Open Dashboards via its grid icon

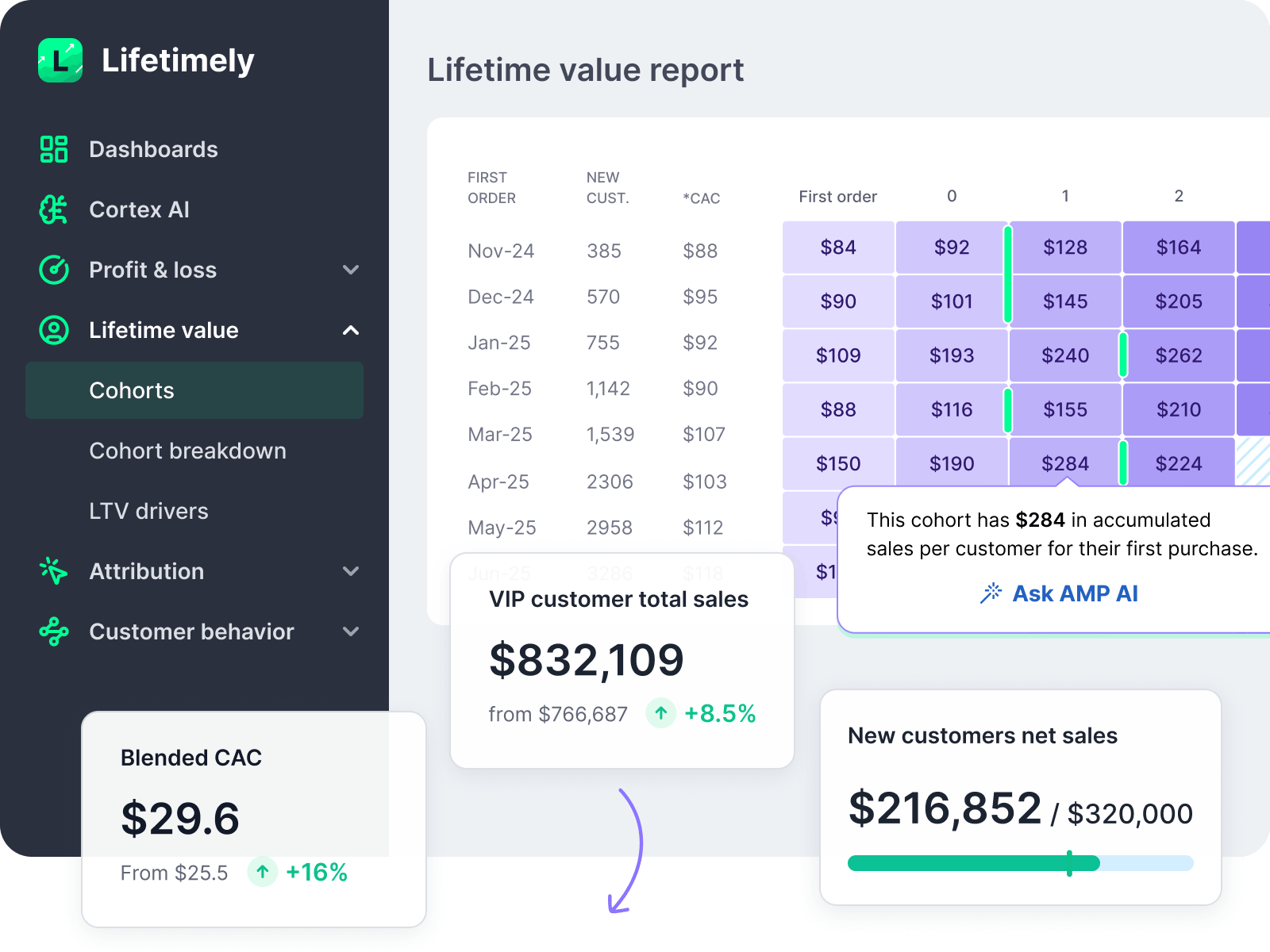coord(54,149)
